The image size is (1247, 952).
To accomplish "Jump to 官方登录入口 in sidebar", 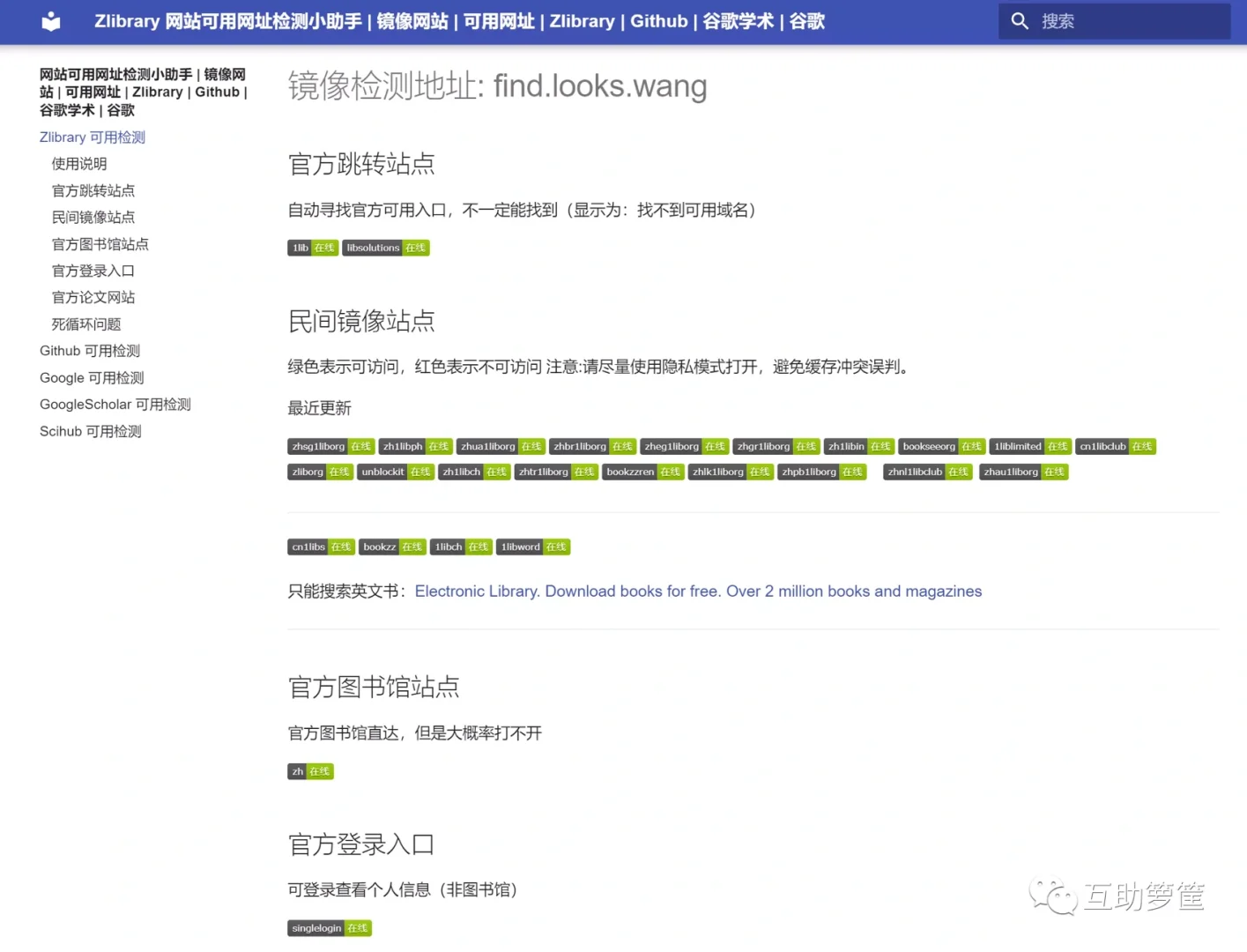I will coord(93,271).
